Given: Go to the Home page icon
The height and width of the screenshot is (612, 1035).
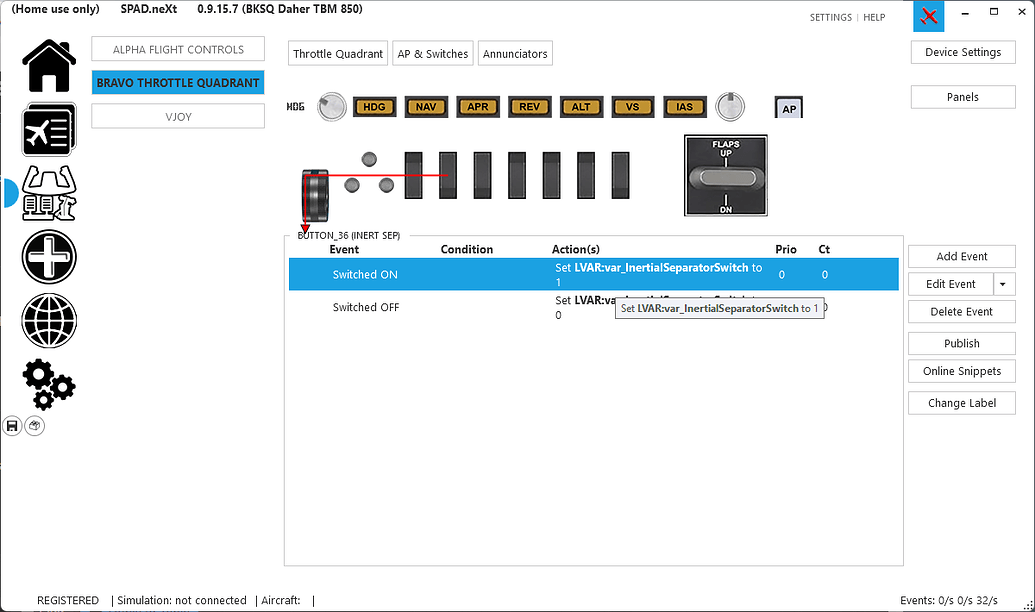Looking at the screenshot, I should (49, 66).
